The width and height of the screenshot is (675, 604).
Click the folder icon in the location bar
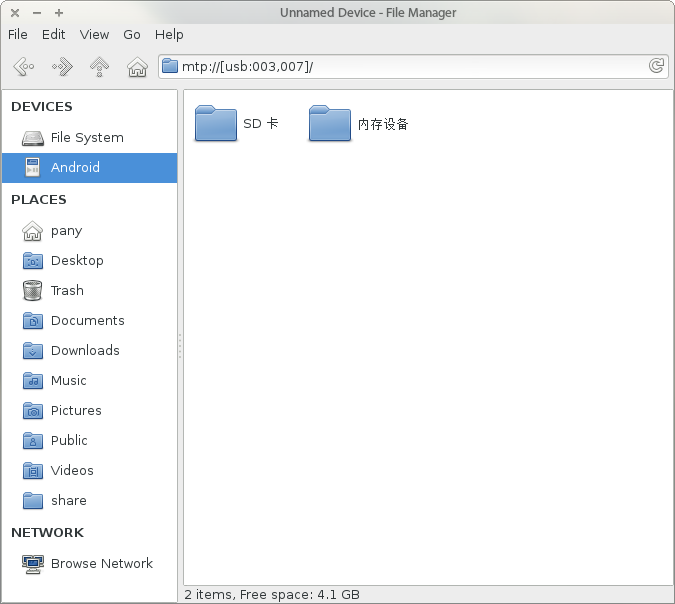[170, 66]
